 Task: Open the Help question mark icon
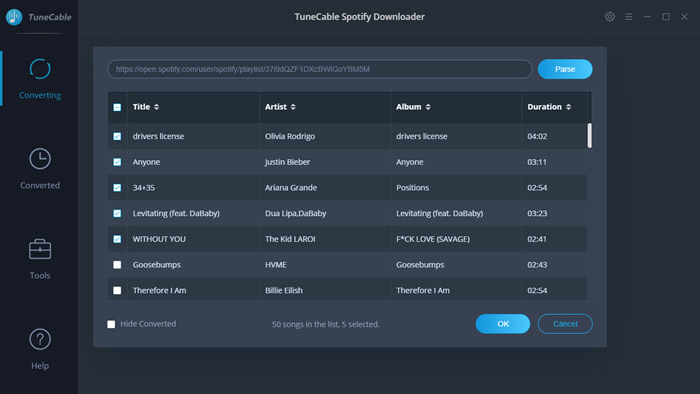(40, 339)
